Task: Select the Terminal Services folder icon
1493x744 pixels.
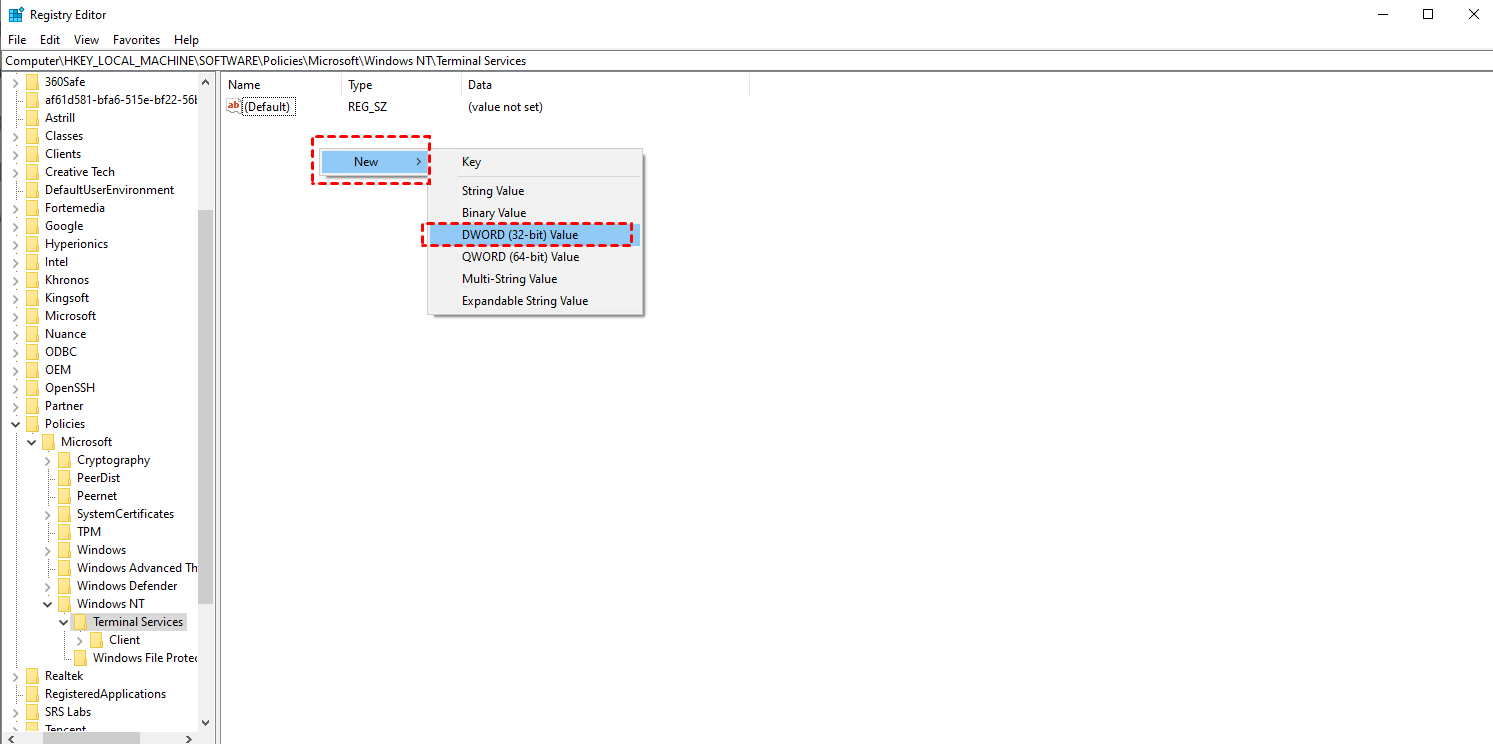Action: (x=81, y=622)
